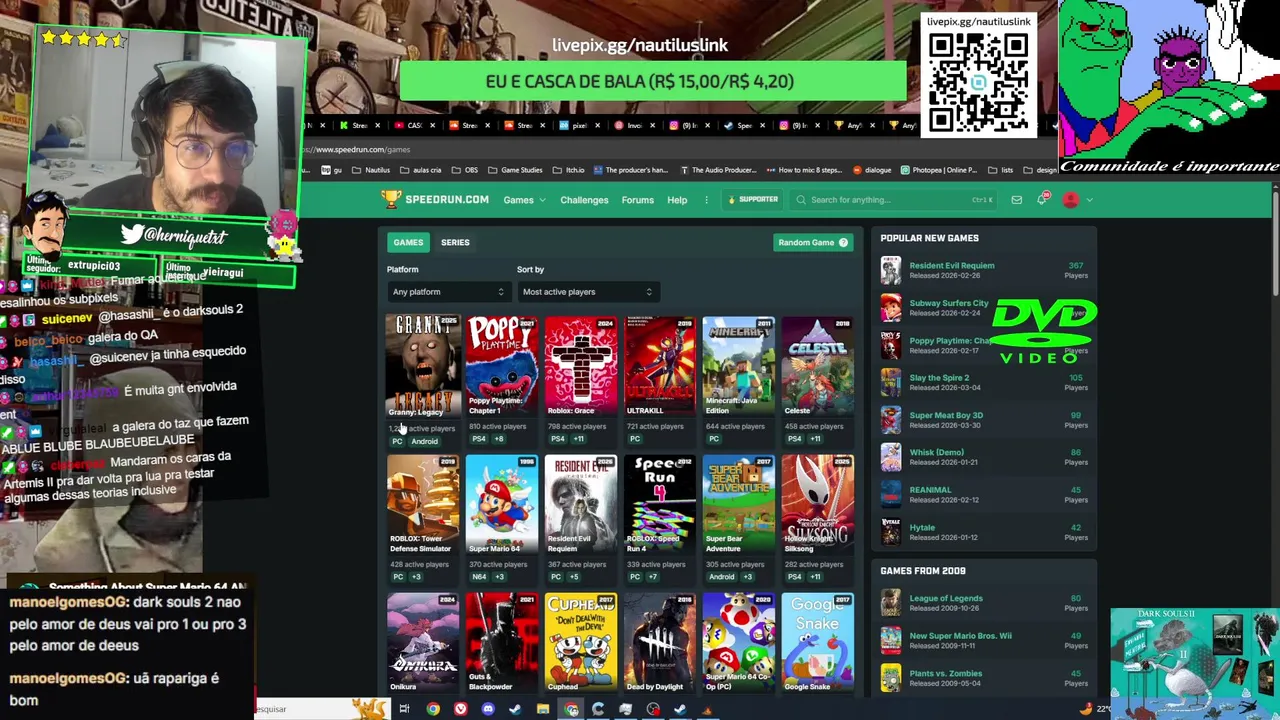Open the Itch.io bookmark
The height and width of the screenshot is (720, 1280).
pos(569,170)
